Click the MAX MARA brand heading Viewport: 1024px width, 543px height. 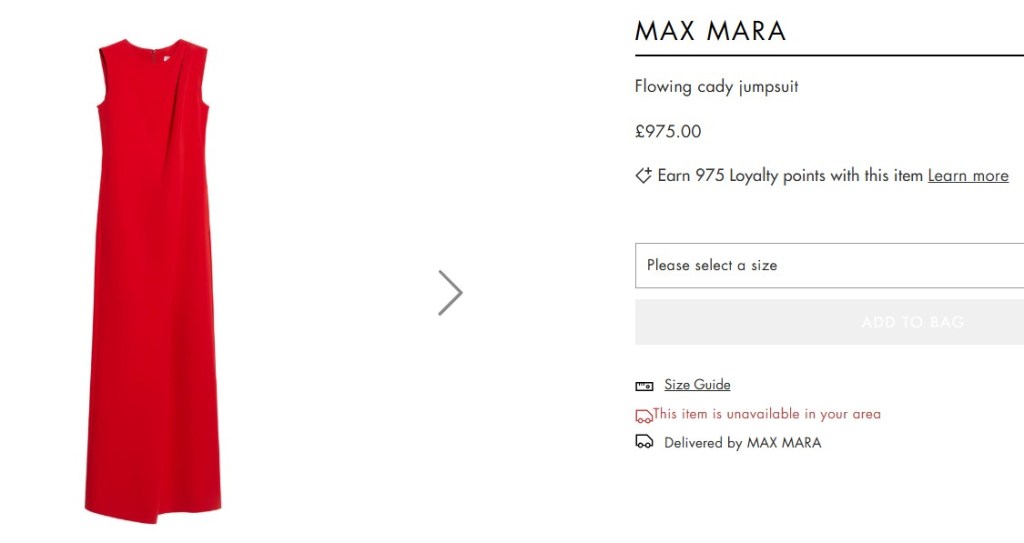click(x=710, y=31)
